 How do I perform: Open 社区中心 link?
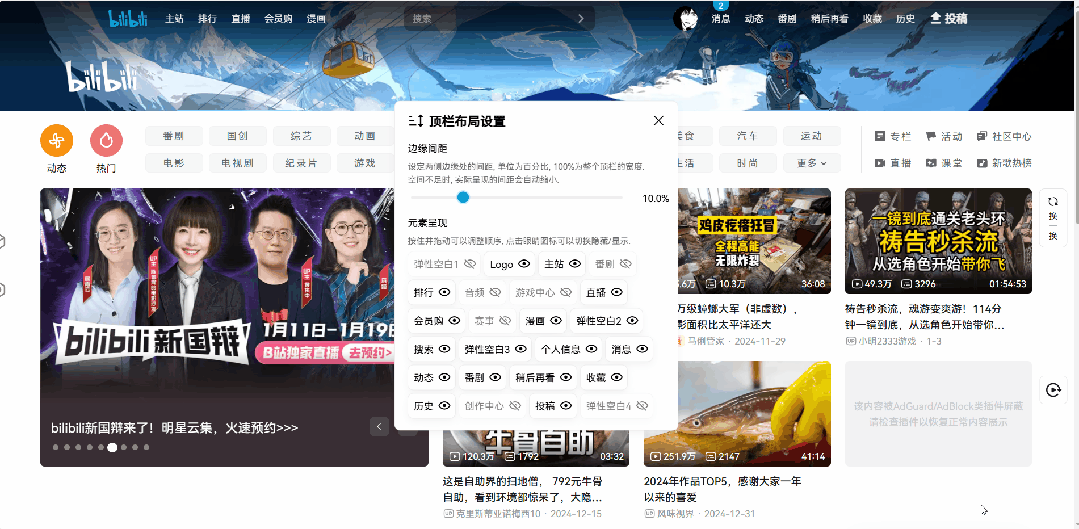[1004, 136]
